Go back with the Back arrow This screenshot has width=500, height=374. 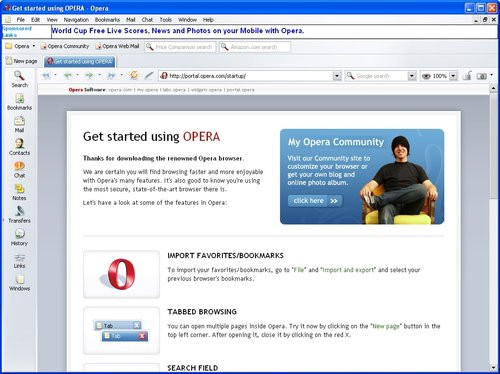68,76
